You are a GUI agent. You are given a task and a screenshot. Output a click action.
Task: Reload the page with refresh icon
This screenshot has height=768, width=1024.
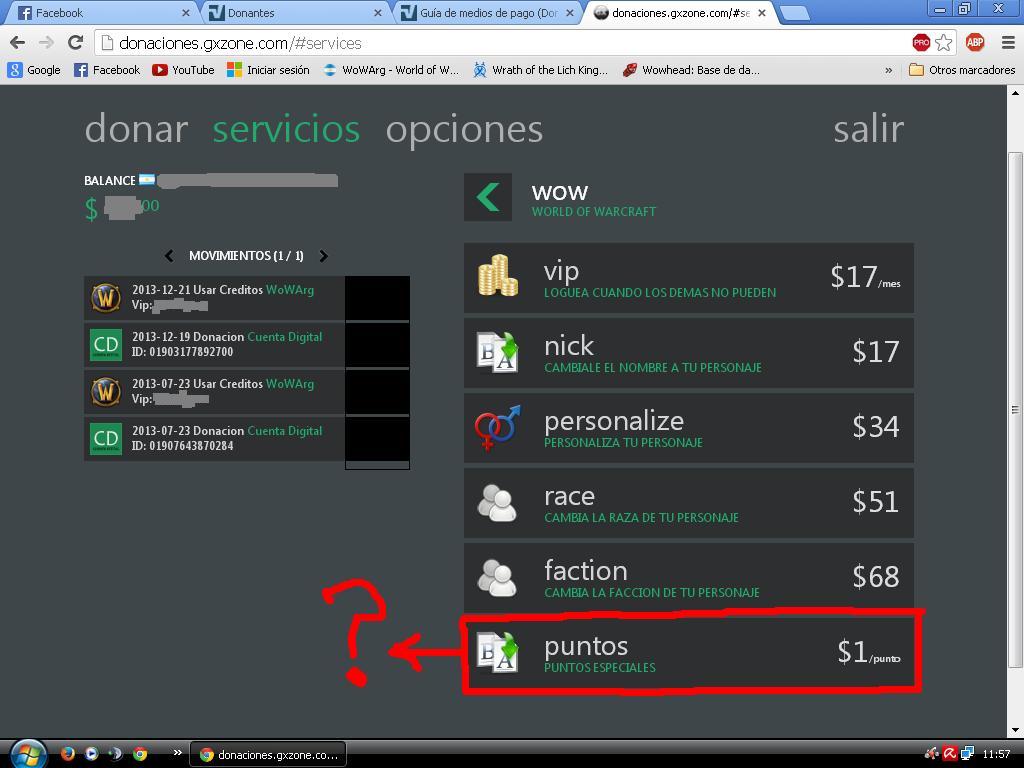(x=76, y=42)
